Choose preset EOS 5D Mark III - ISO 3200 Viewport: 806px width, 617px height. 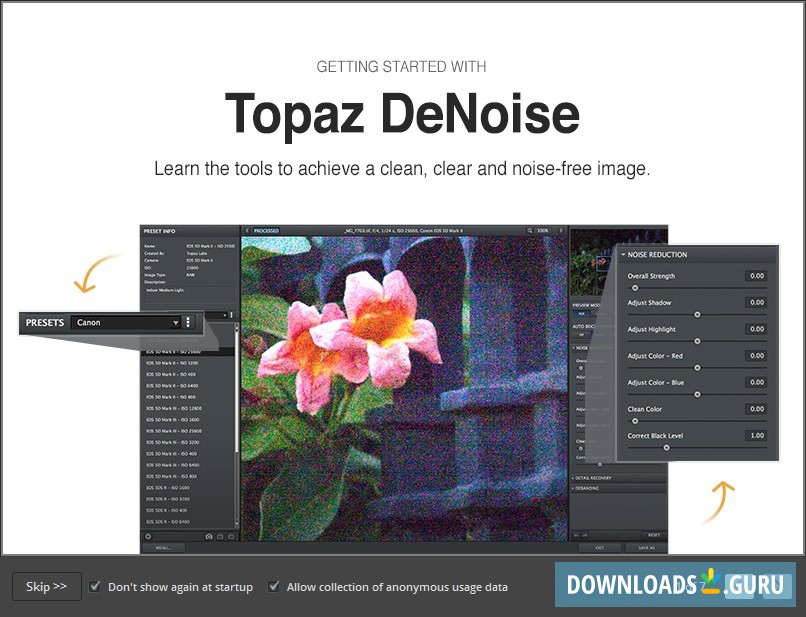173,442
